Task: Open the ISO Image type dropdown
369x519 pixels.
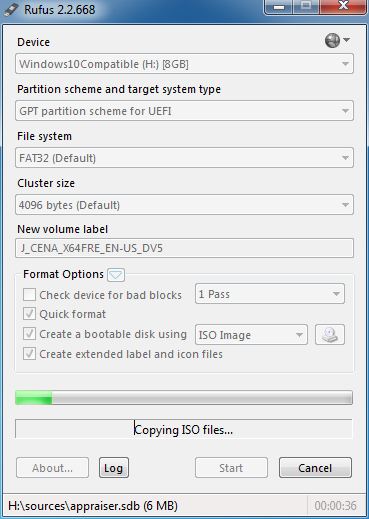Action: (x=251, y=335)
